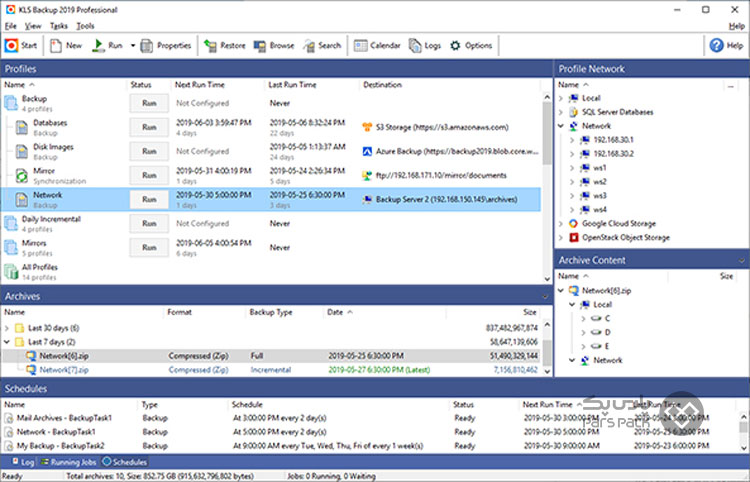Click the Backup Server 2 destination icon

click(367, 199)
